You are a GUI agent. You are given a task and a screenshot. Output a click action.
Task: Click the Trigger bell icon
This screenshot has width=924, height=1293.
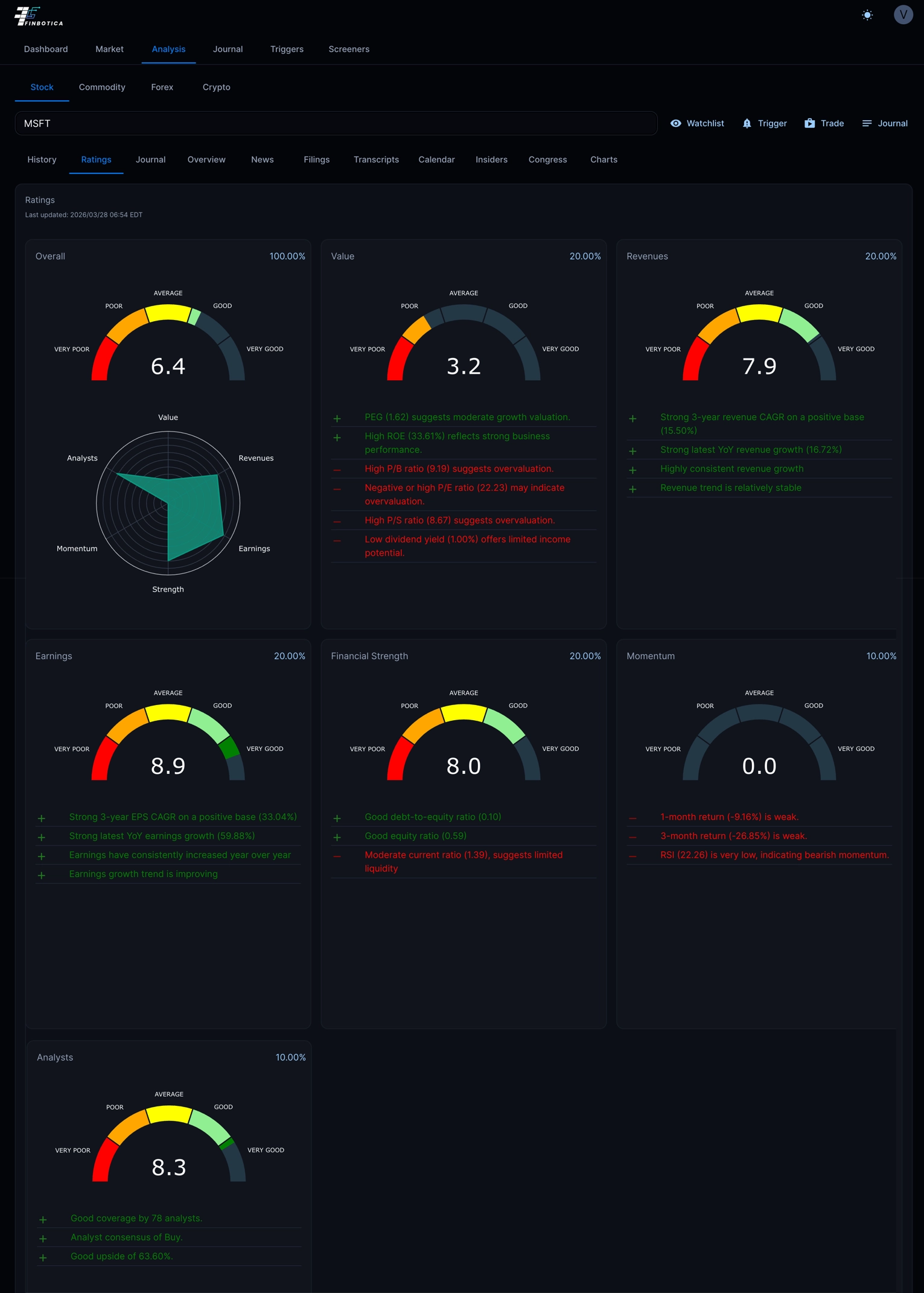click(x=747, y=123)
